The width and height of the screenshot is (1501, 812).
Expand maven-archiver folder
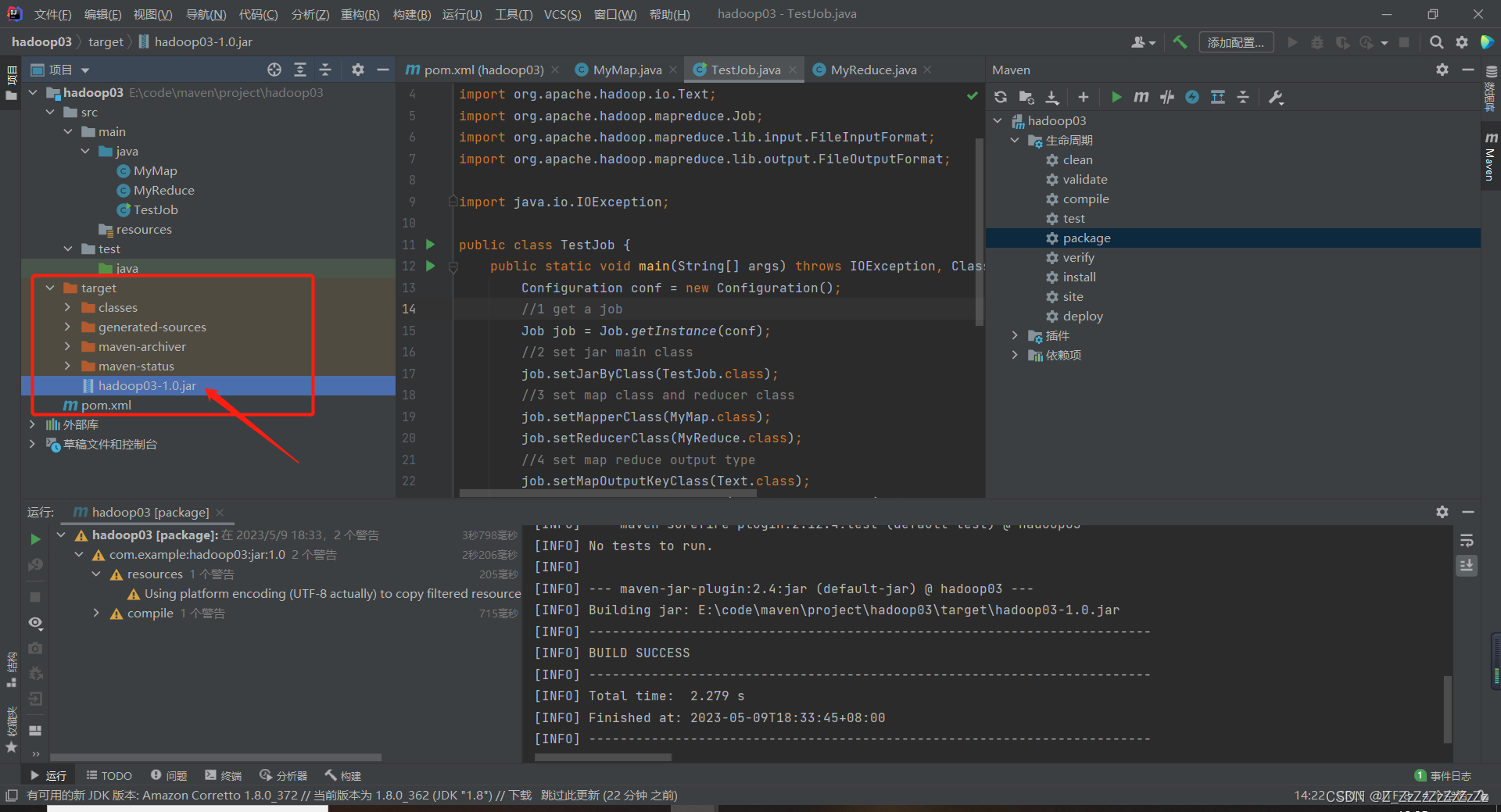coord(67,346)
